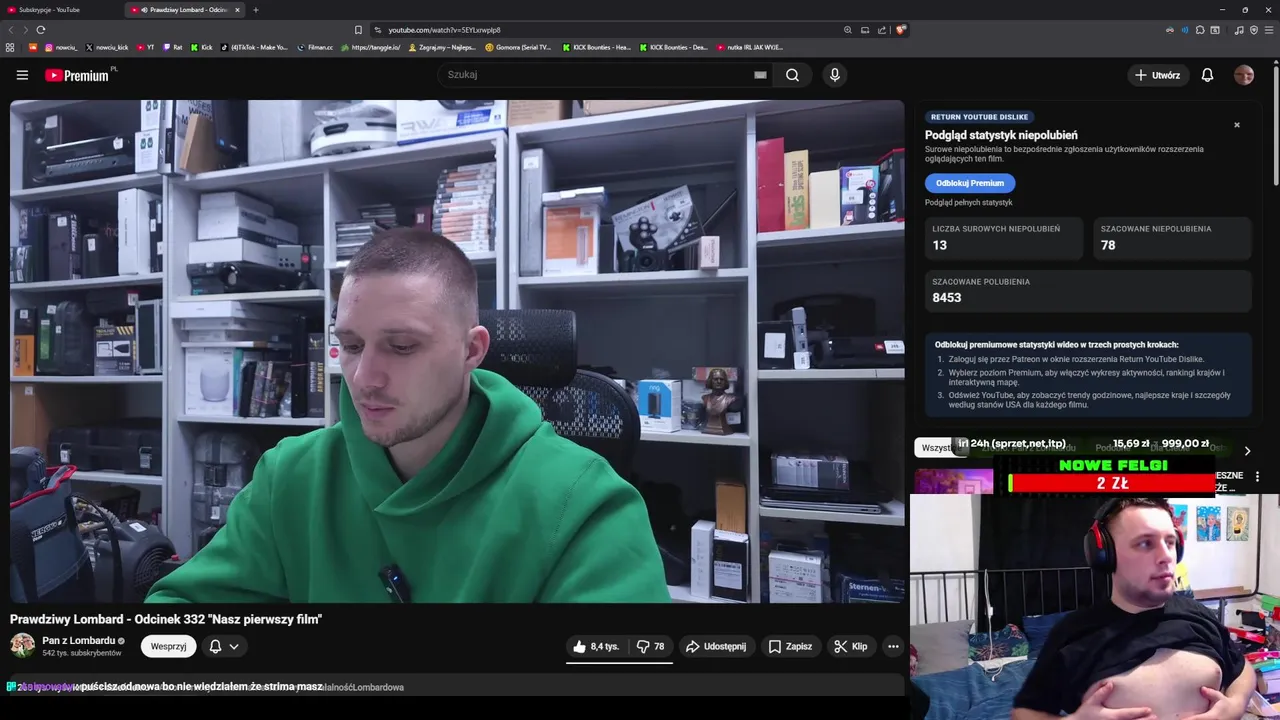Click the Wesprzyj join button
Screen dimensions: 1280x720
[168, 647]
